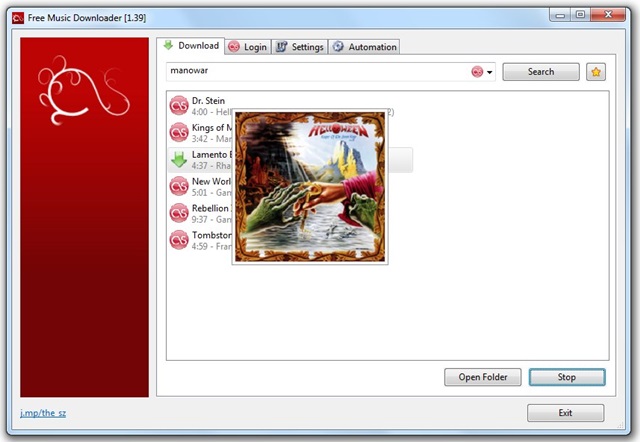The height and width of the screenshot is (442, 640).
Task: Maximize the Free Music Downloader window
Action: (580, 15)
